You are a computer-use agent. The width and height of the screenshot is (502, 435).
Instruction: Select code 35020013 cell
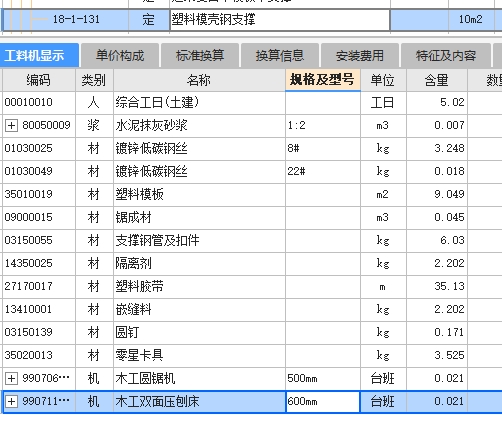tap(39, 356)
